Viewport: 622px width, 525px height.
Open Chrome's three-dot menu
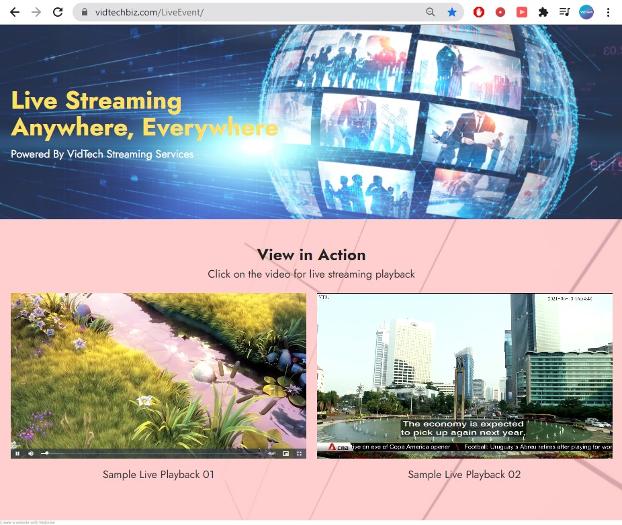608,12
